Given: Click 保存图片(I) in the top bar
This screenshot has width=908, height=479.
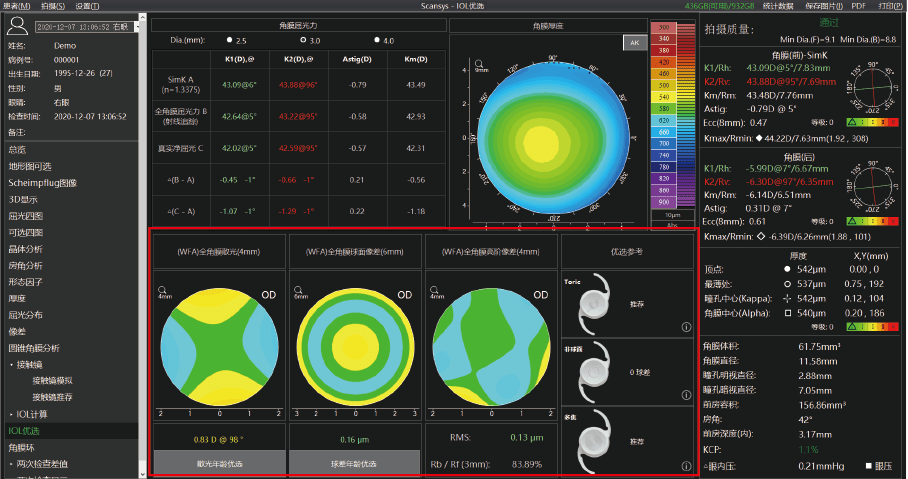Looking at the screenshot, I should pos(823,6).
